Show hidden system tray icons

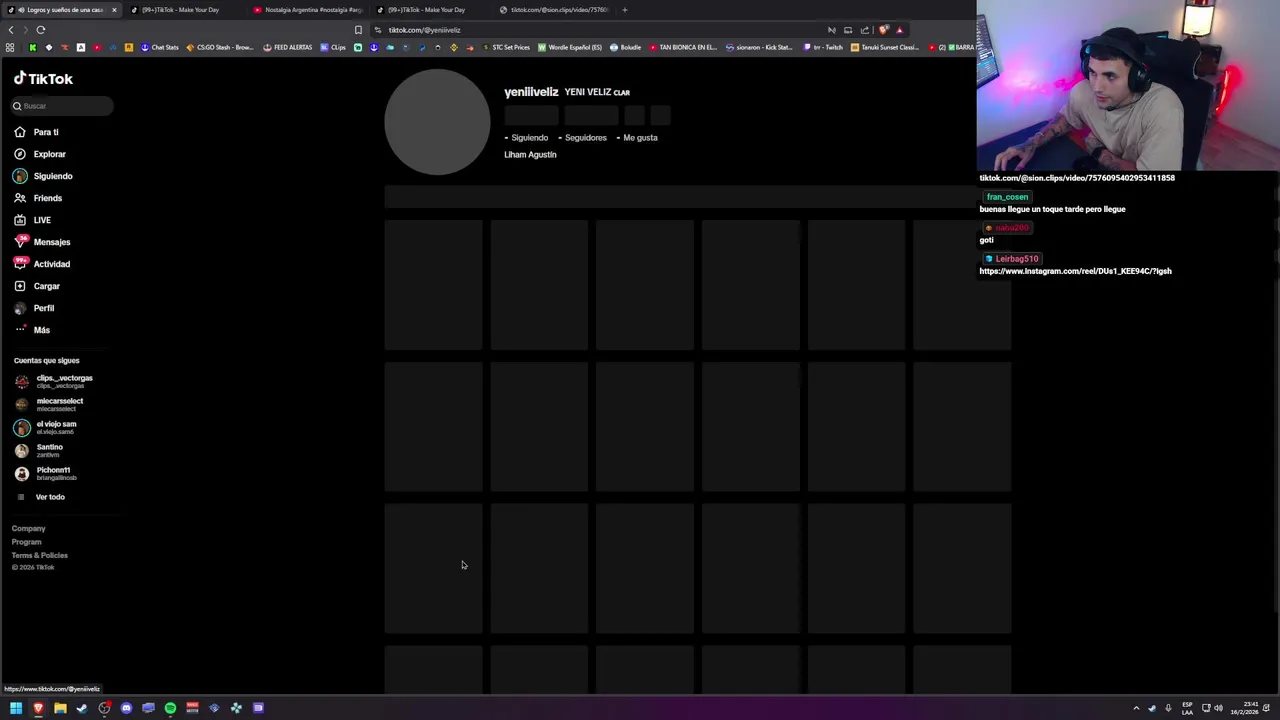coord(1136,708)
